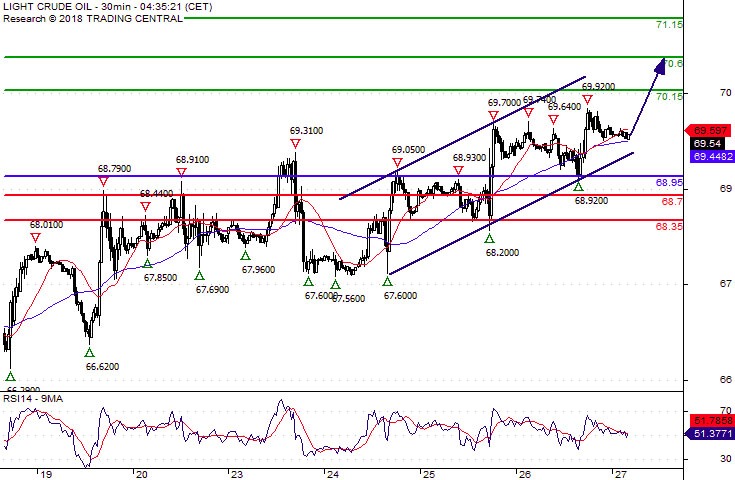The width and height of the screenshot is (735, 480).
Task: Click the 67.9600 swing low label
Action: tap(258, 270)
